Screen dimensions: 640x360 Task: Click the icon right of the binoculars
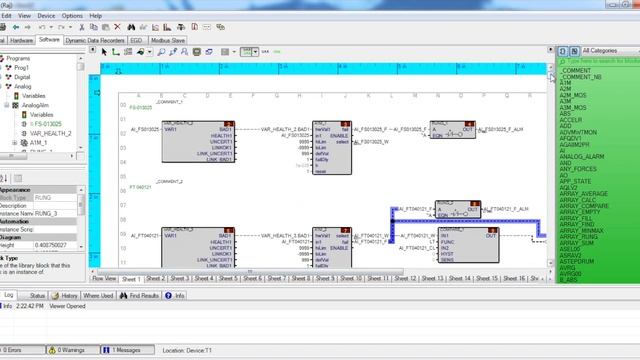pyautogui.click(x=143, y=27)
